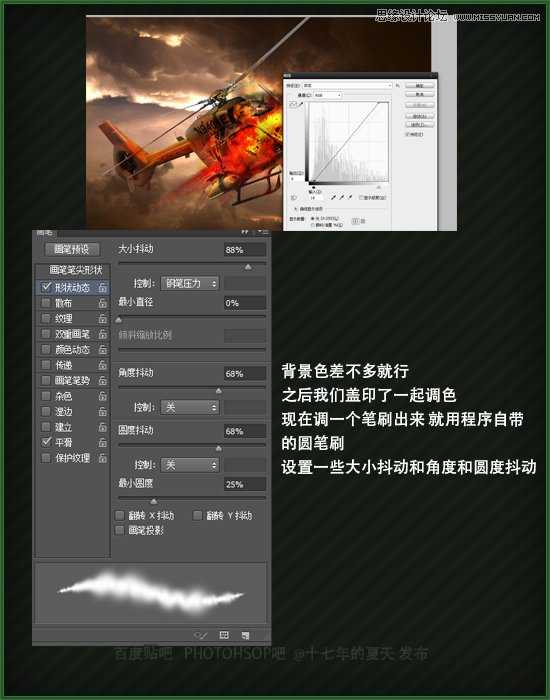Toggle lock icon beside 杂色
Viewport: 550px width, 700px height.
103,396
